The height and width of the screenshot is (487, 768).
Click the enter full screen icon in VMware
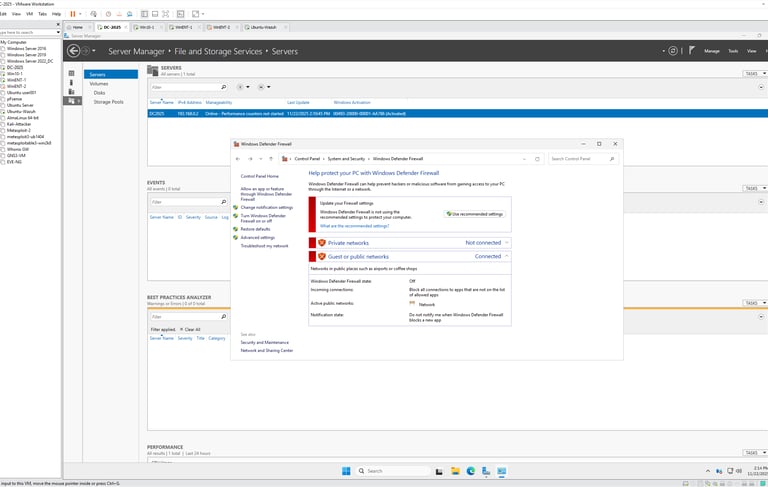point(166,14)
